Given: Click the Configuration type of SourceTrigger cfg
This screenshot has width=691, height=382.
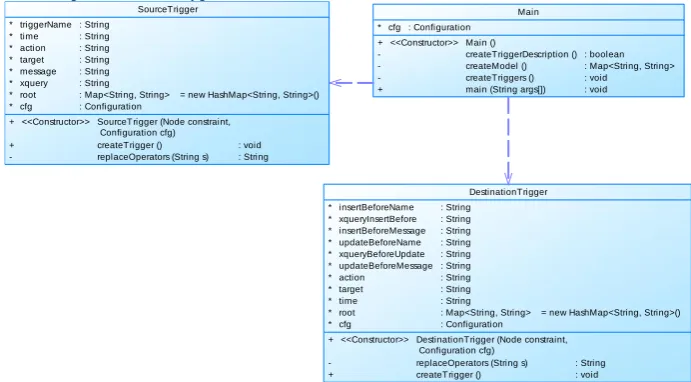Looking at the screenshot, I should click(x=113, y=106).
